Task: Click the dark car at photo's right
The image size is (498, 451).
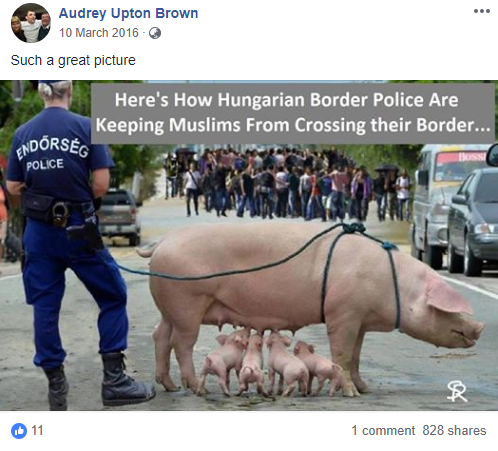Action: click(473, 222)
